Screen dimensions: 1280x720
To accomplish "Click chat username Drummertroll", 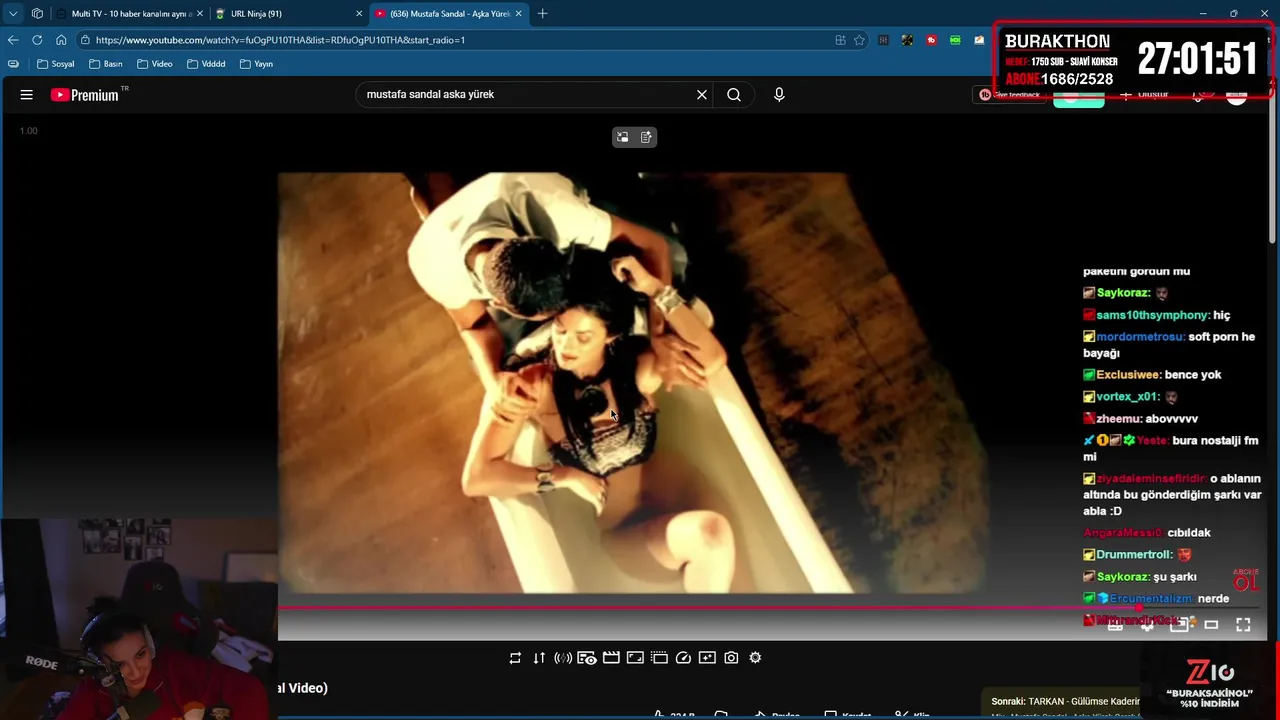I will [x=1134, y=555].
